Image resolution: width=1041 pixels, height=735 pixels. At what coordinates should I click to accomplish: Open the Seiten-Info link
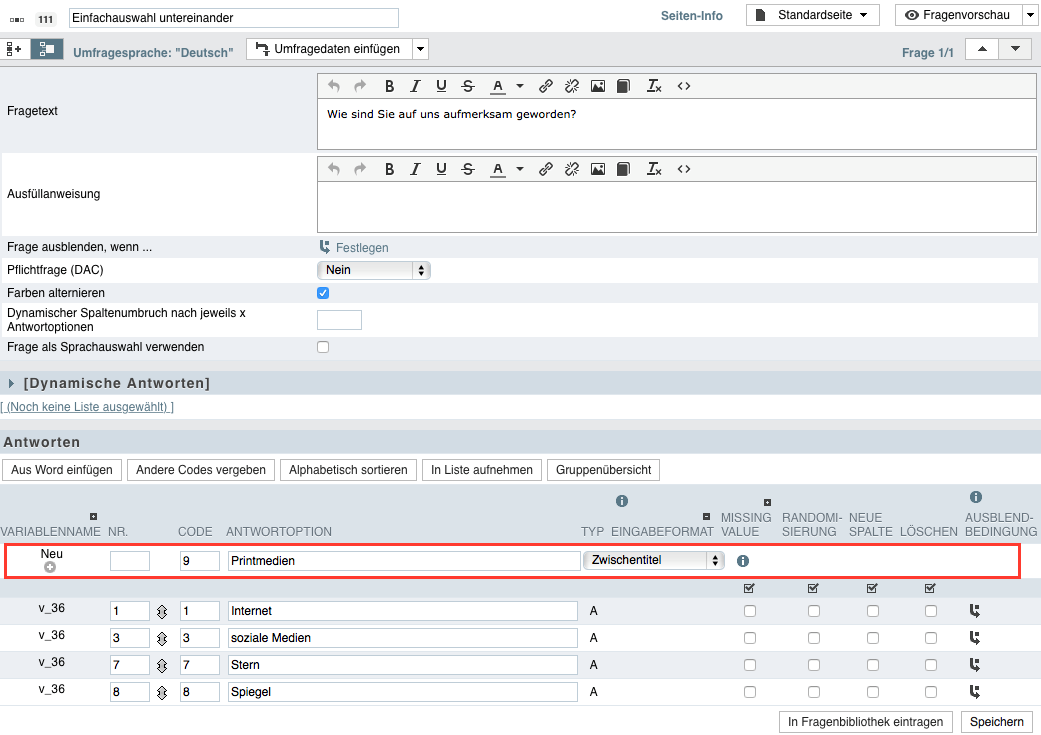coord(692,16)
